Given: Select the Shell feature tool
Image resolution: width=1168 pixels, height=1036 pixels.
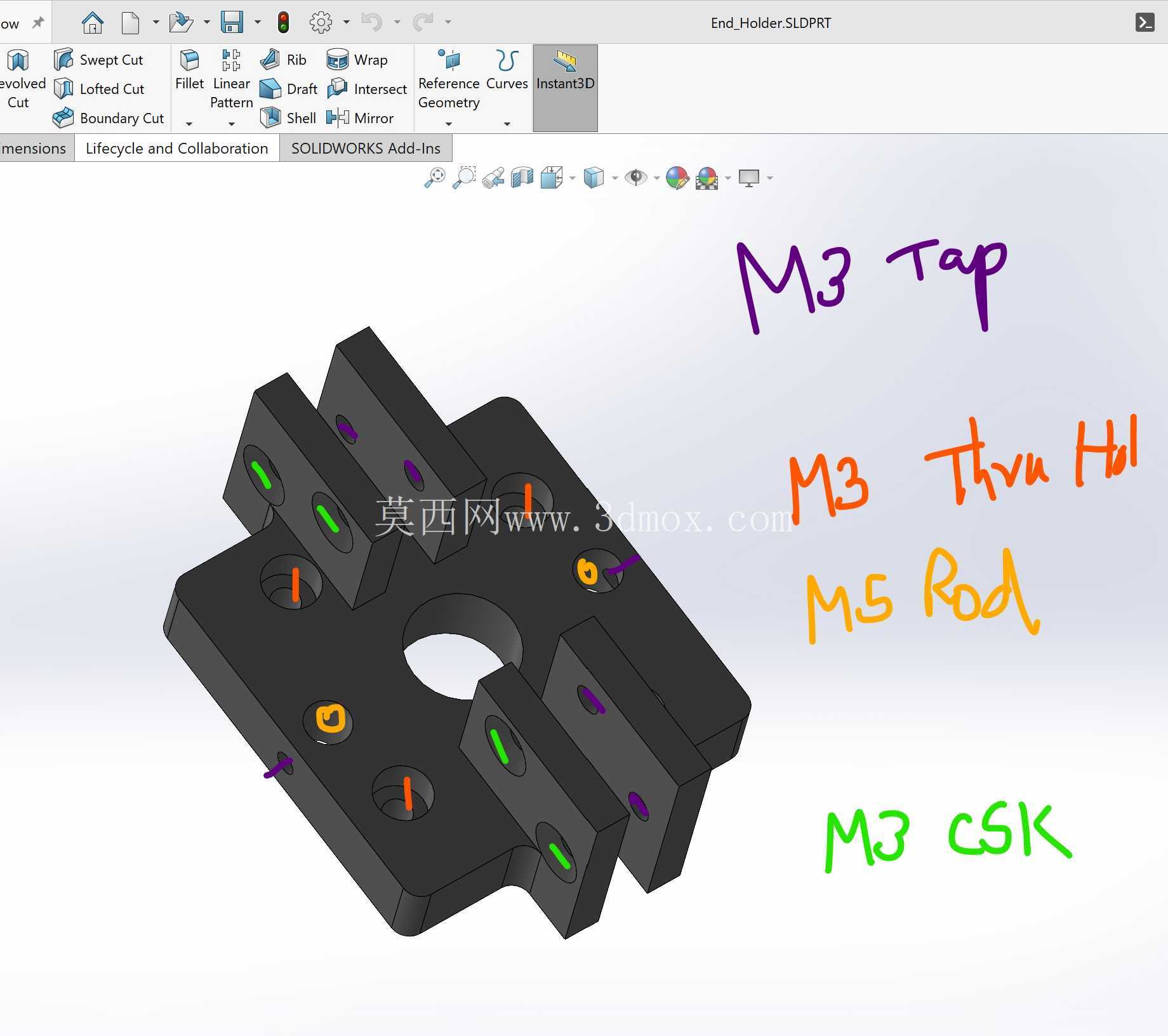Looking at the screenshot, I should [288, 118].
